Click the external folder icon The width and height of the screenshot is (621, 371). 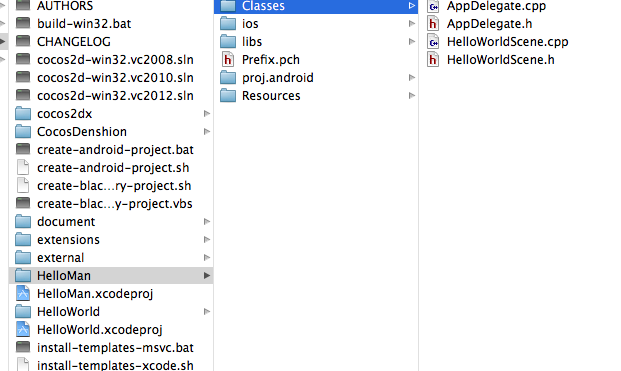(x=23, y=257)
